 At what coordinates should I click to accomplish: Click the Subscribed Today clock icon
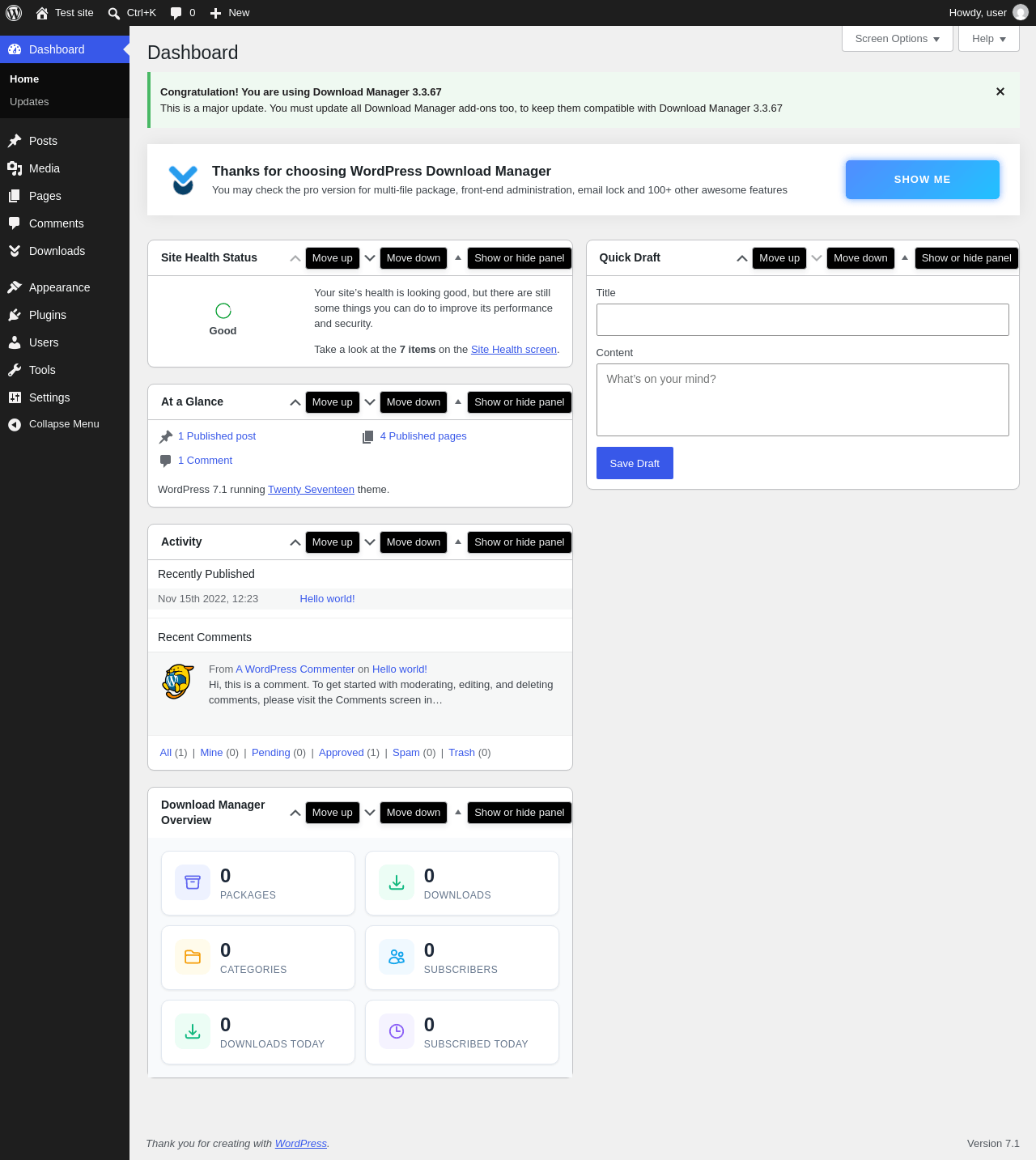tap(397, 1031)
